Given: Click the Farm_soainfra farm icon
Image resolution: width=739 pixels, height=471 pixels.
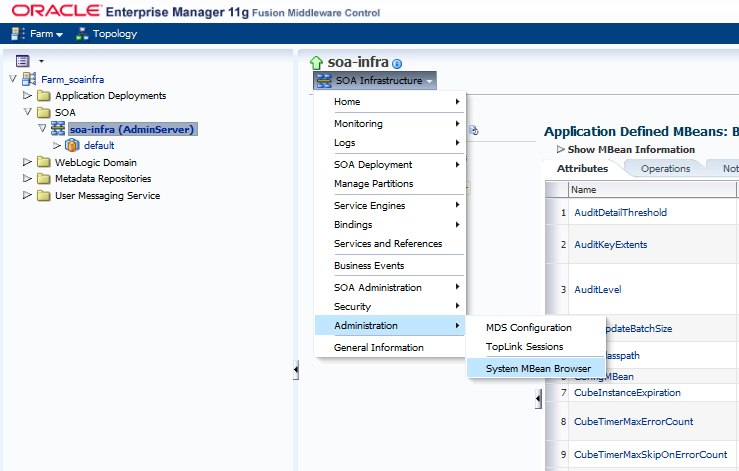Looking at the screenshot, I should coord(29,79).
